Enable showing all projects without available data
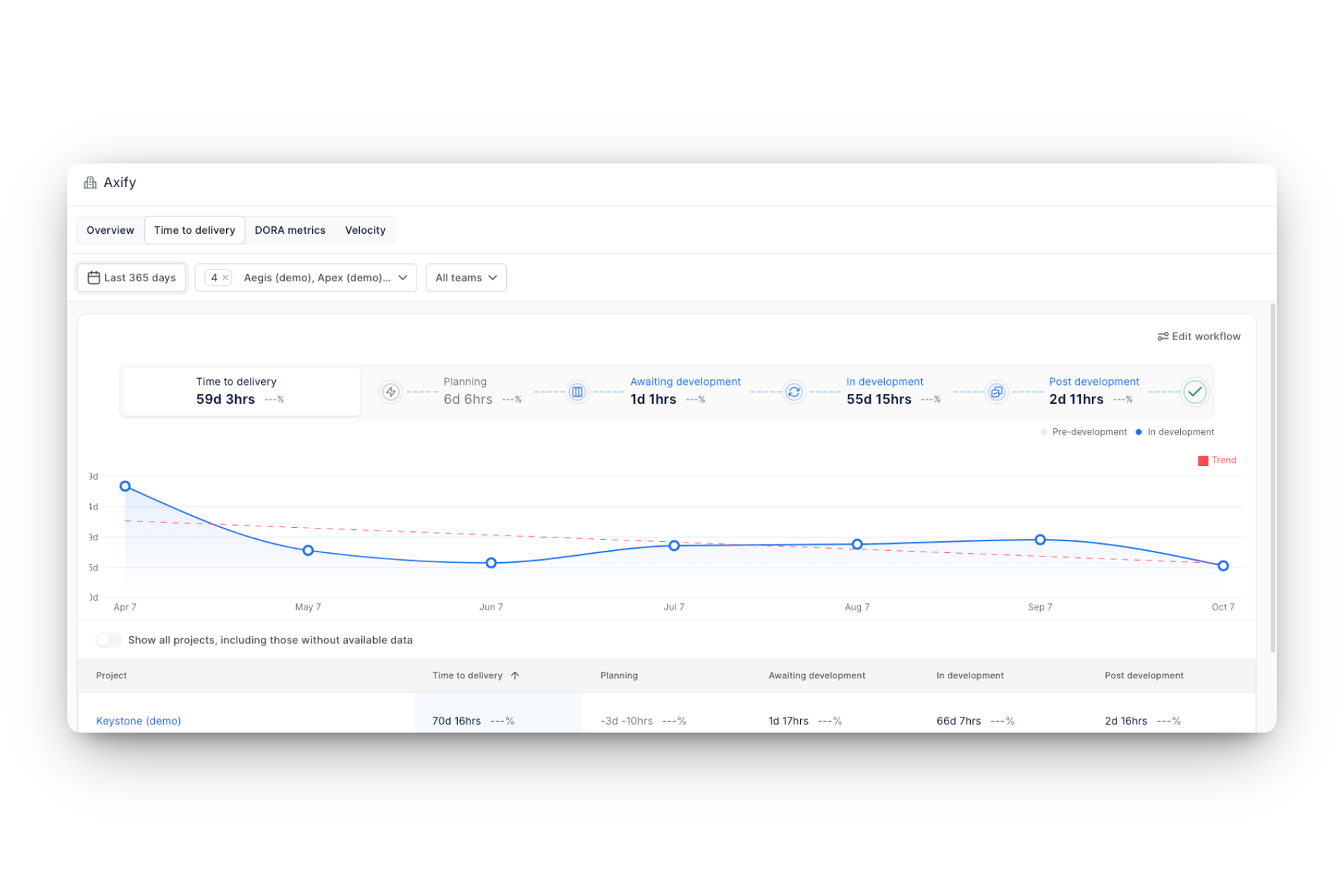 point(108,639)
